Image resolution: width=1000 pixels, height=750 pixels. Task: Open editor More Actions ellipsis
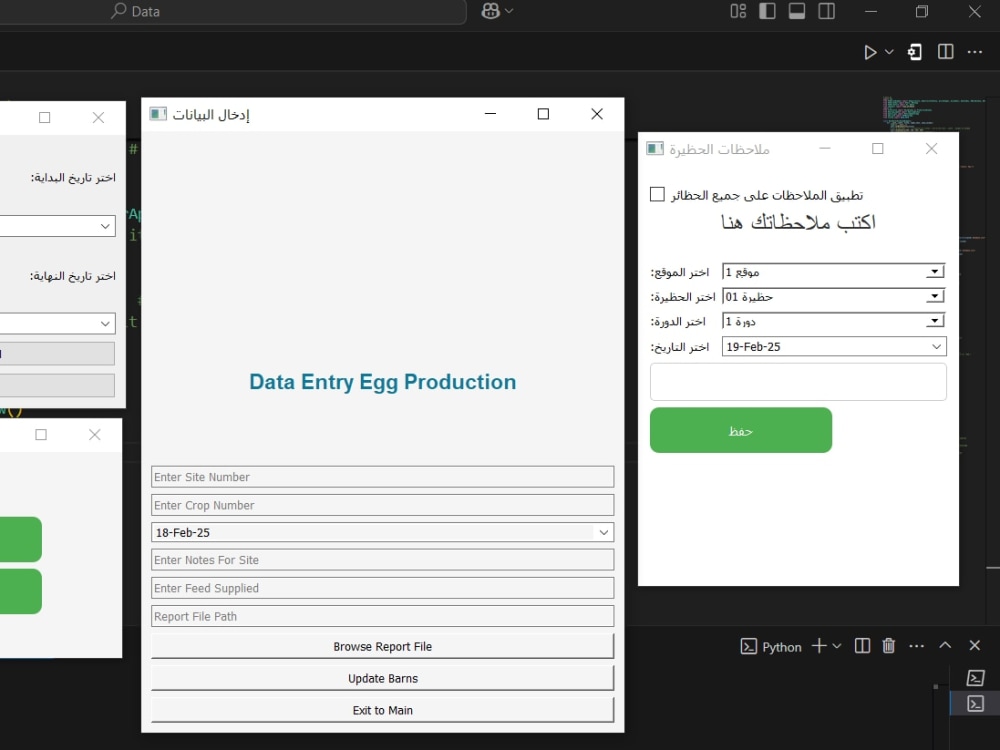pyautogui.click(x=974, y=52)
